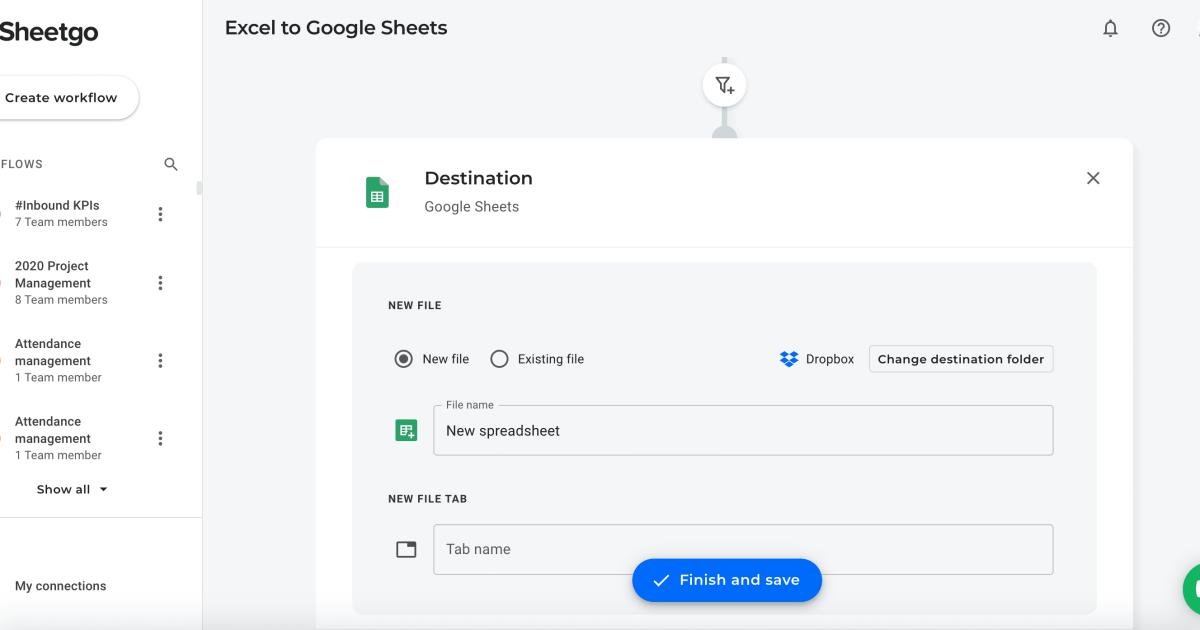Open the green support chat bubble
The image size is (1200, 630).
point(1196,590)
